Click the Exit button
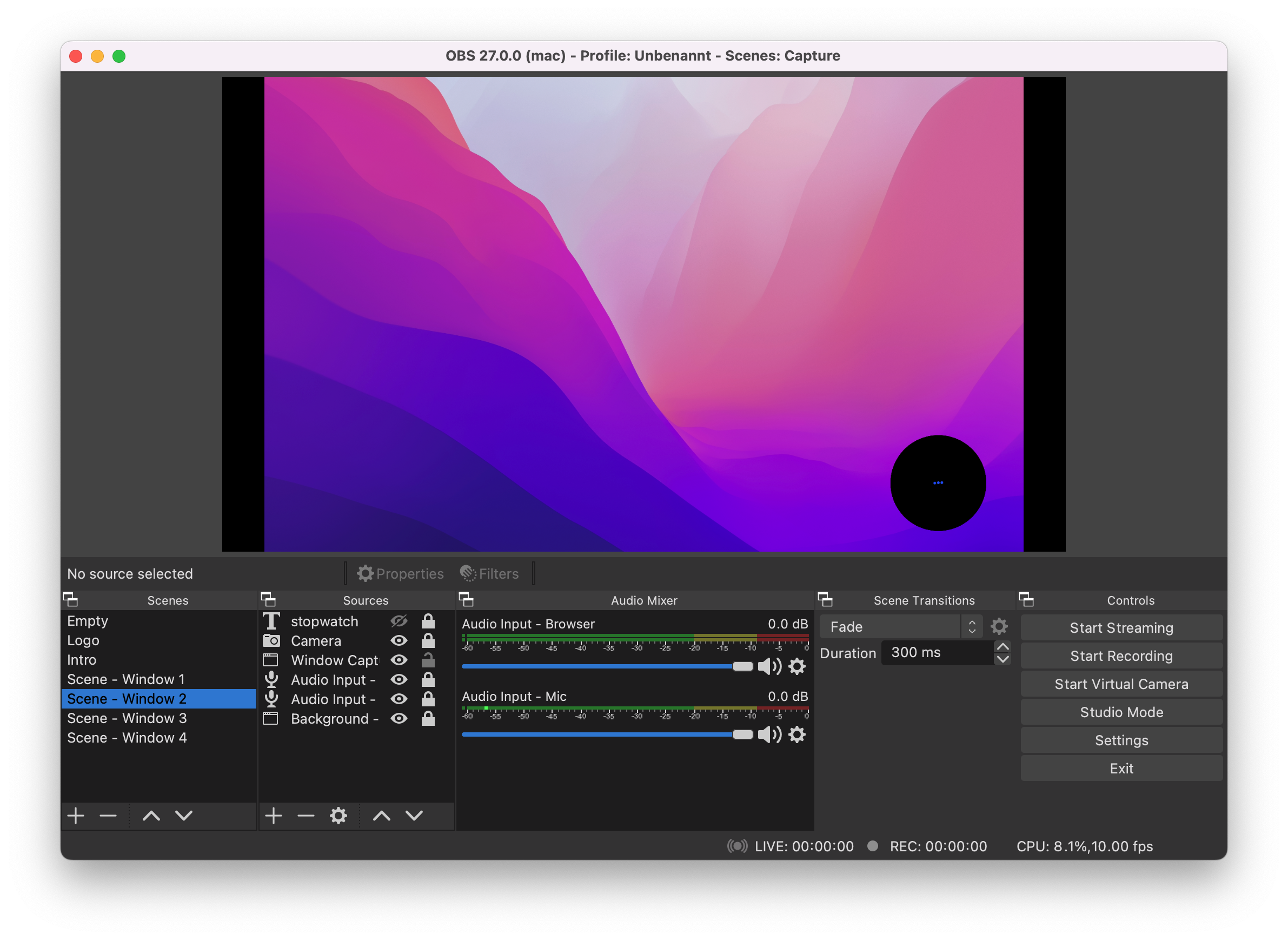Viewport: 1288px width, 940px height. coord(1121,768)
